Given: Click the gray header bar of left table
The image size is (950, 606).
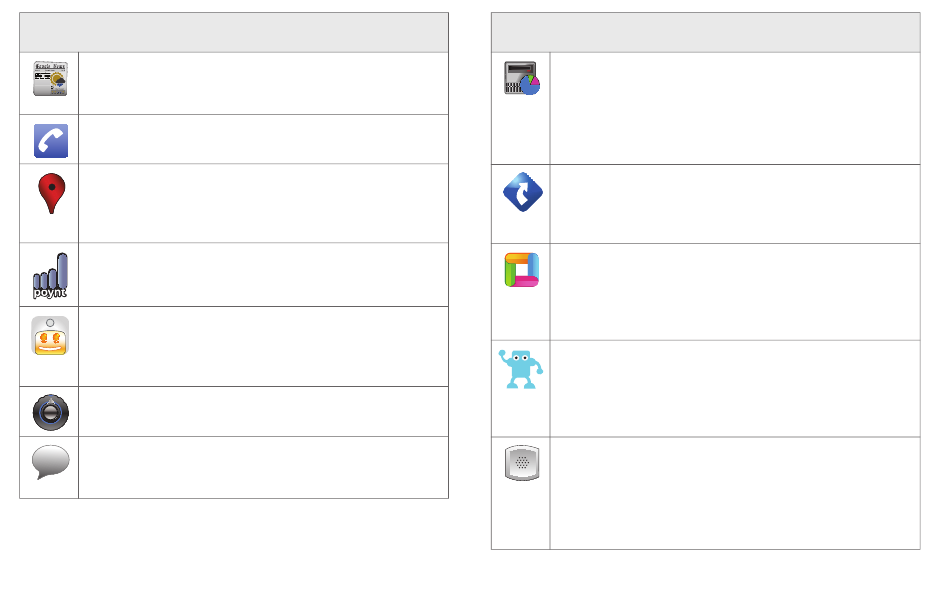Looking at the screenshot, I should 234,32.
